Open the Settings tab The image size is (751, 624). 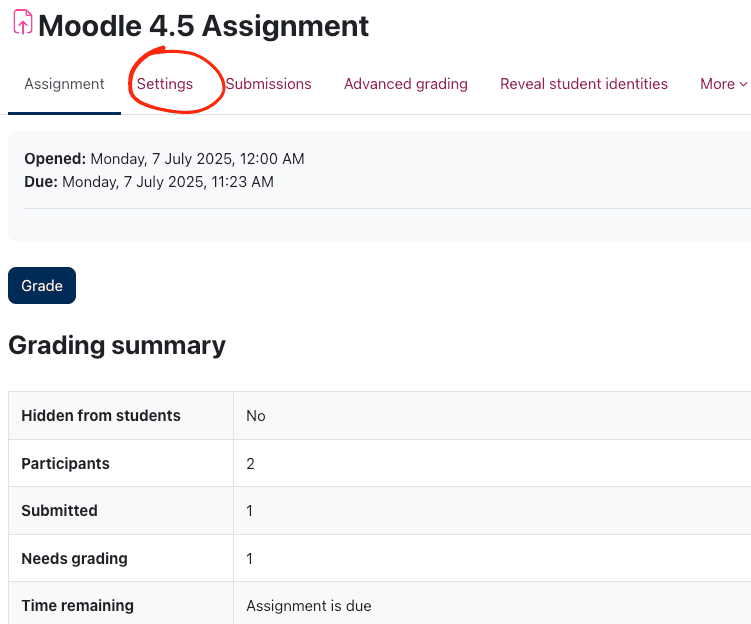tap(165, 84)
